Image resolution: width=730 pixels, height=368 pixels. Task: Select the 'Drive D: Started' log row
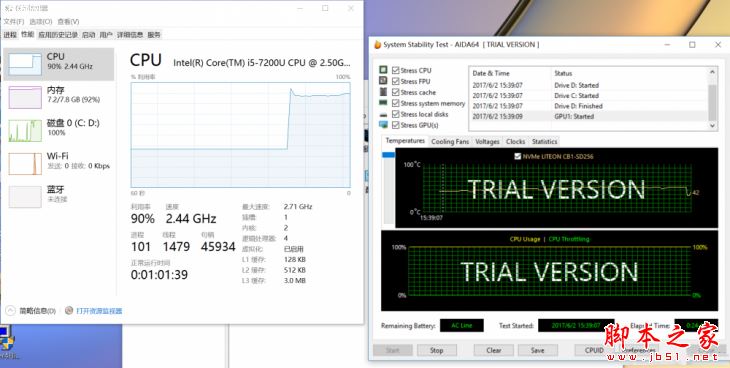(588, 85)
